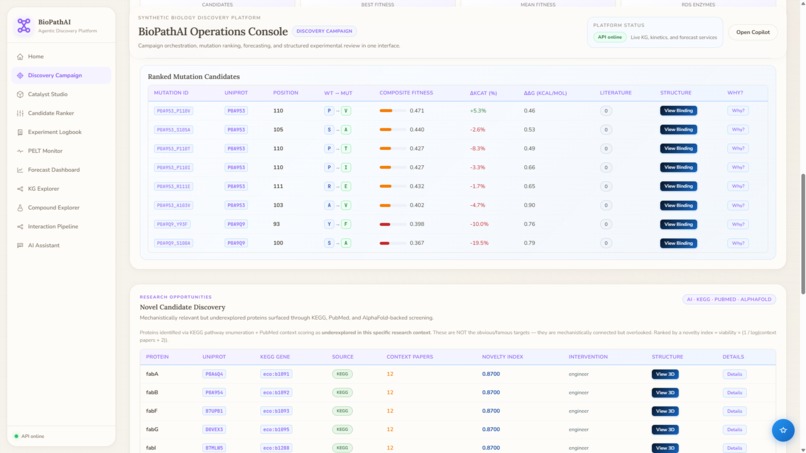806x453 pixels.
Task: Click the red fitness bar for 0.398
Action: click(392, 224)
